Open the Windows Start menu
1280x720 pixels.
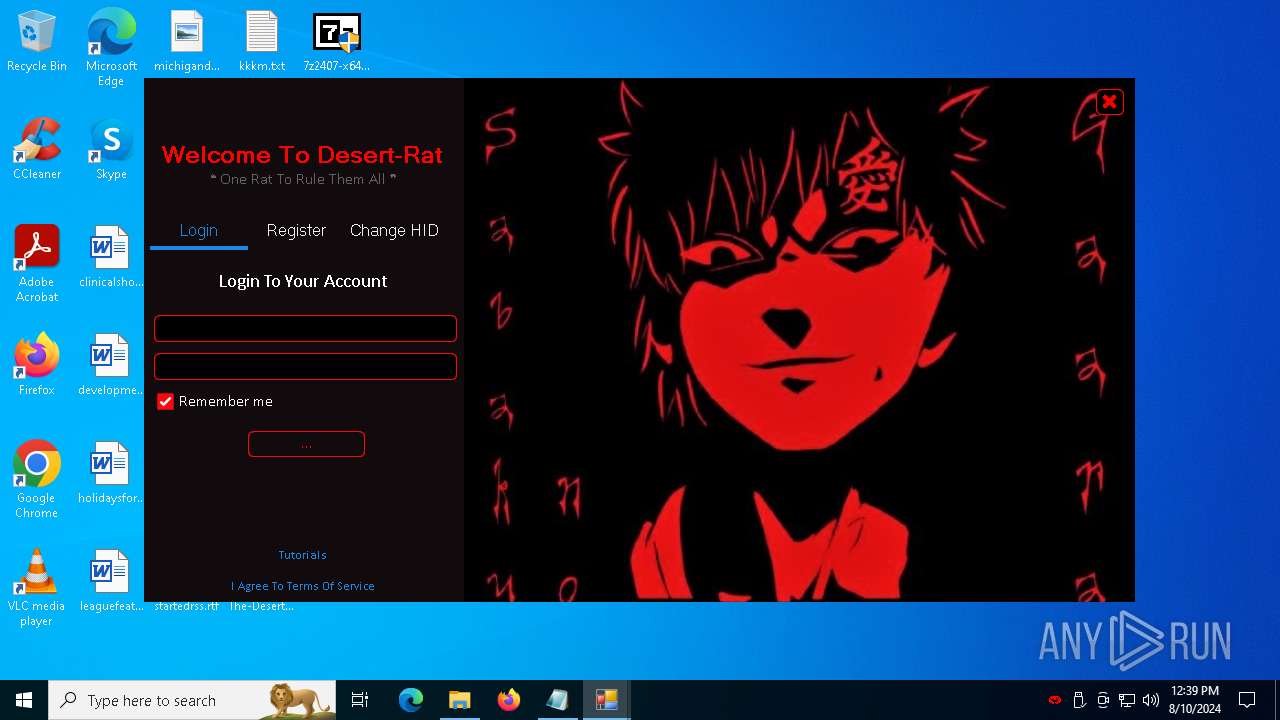point(24,700)
